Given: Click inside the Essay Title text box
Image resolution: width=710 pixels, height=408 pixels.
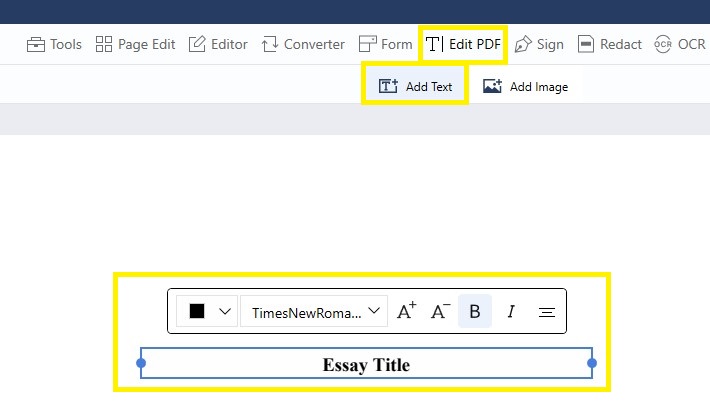Looking at the screenshot, I should pyautogui.click(x=366, y=363).
